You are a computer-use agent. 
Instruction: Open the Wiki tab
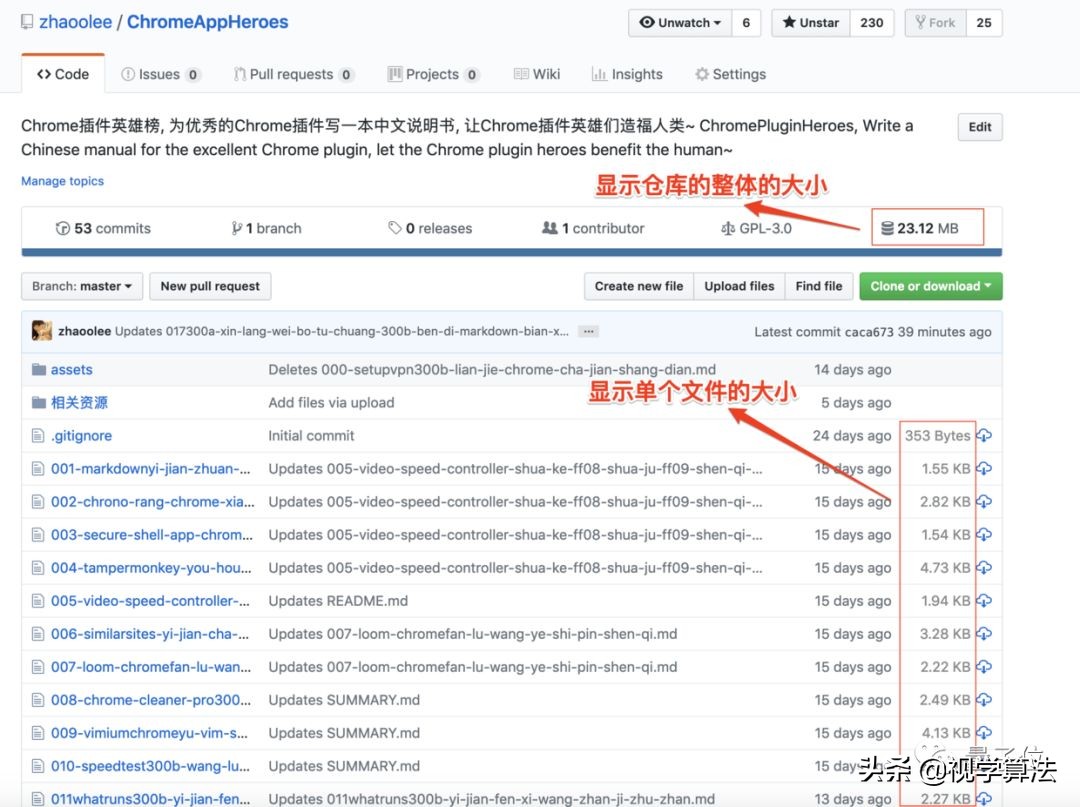pyautogui.click(x=537, y=74)
